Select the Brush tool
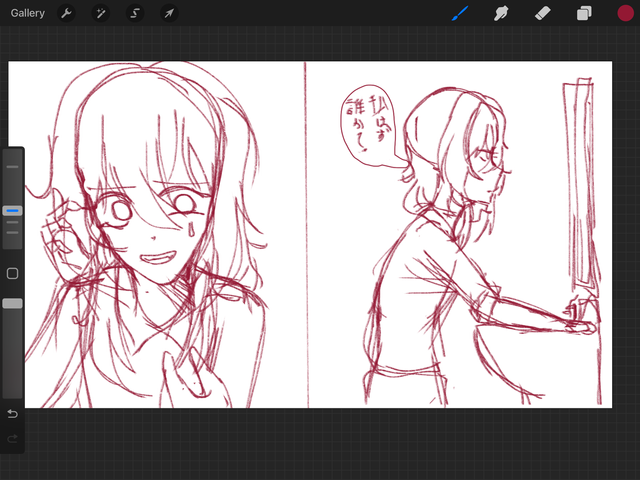This screenshot has height=480, width=640. click(460, 13)
